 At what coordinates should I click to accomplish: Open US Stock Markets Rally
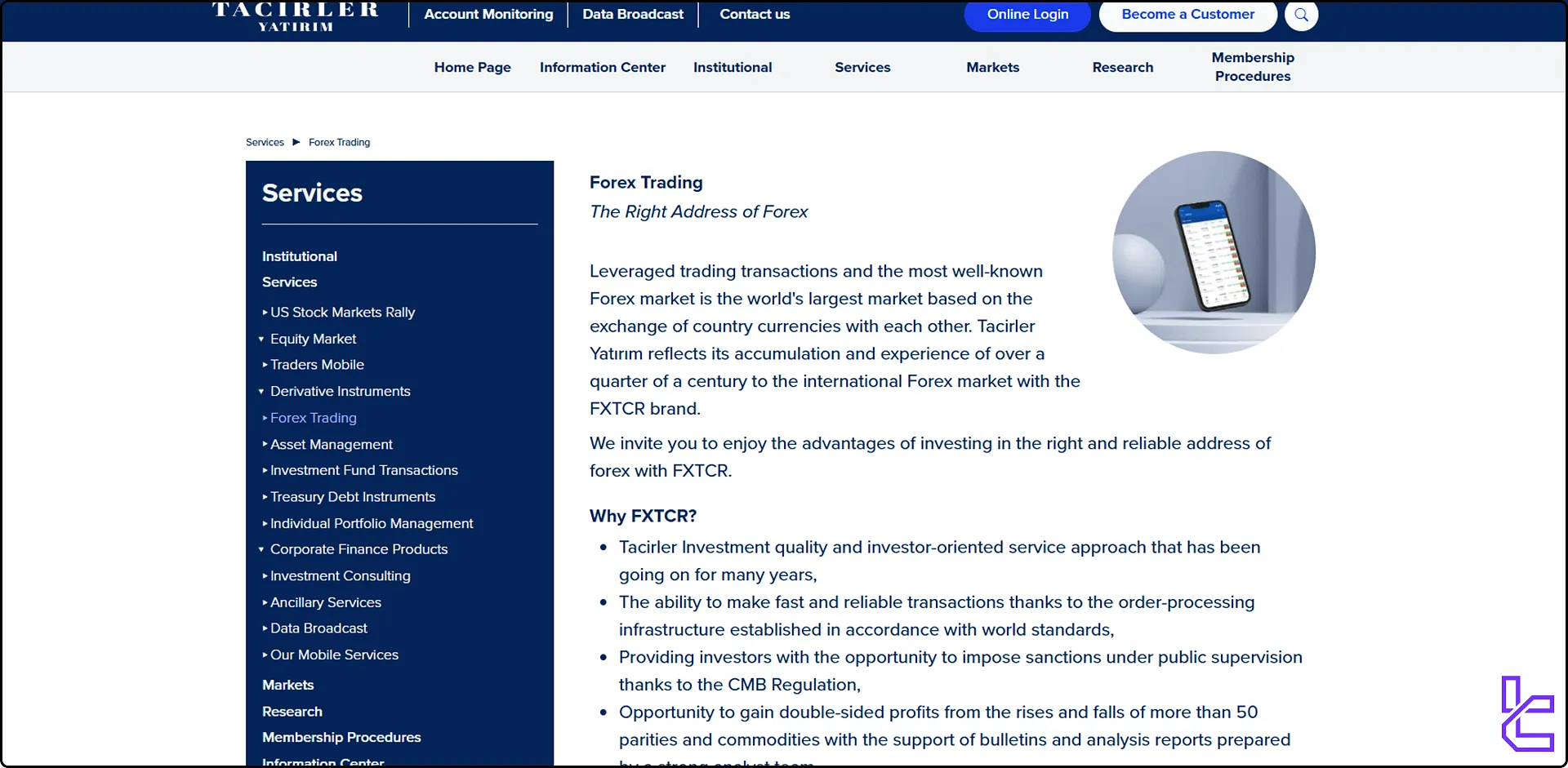pyautogui.click(x=342, y=313)
